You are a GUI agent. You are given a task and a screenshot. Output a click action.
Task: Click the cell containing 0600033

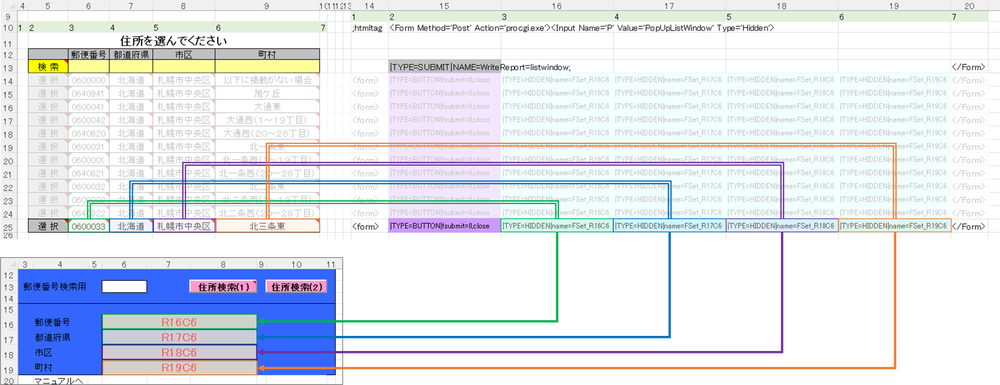[x=89, y=226]
